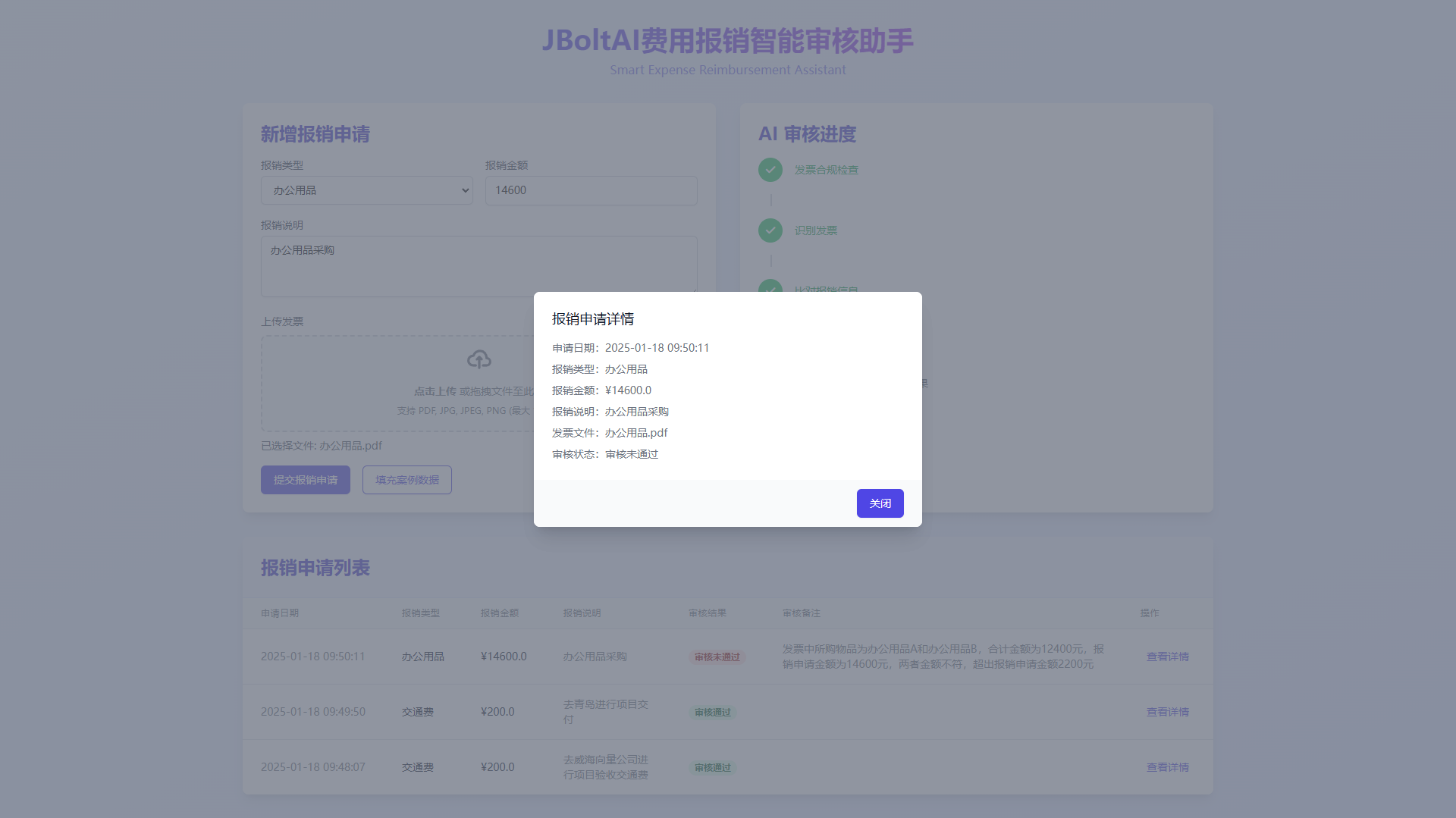Click the date cell 2025-01-18 09:48:07
The image size is (1456, 818).
[313, 767]
